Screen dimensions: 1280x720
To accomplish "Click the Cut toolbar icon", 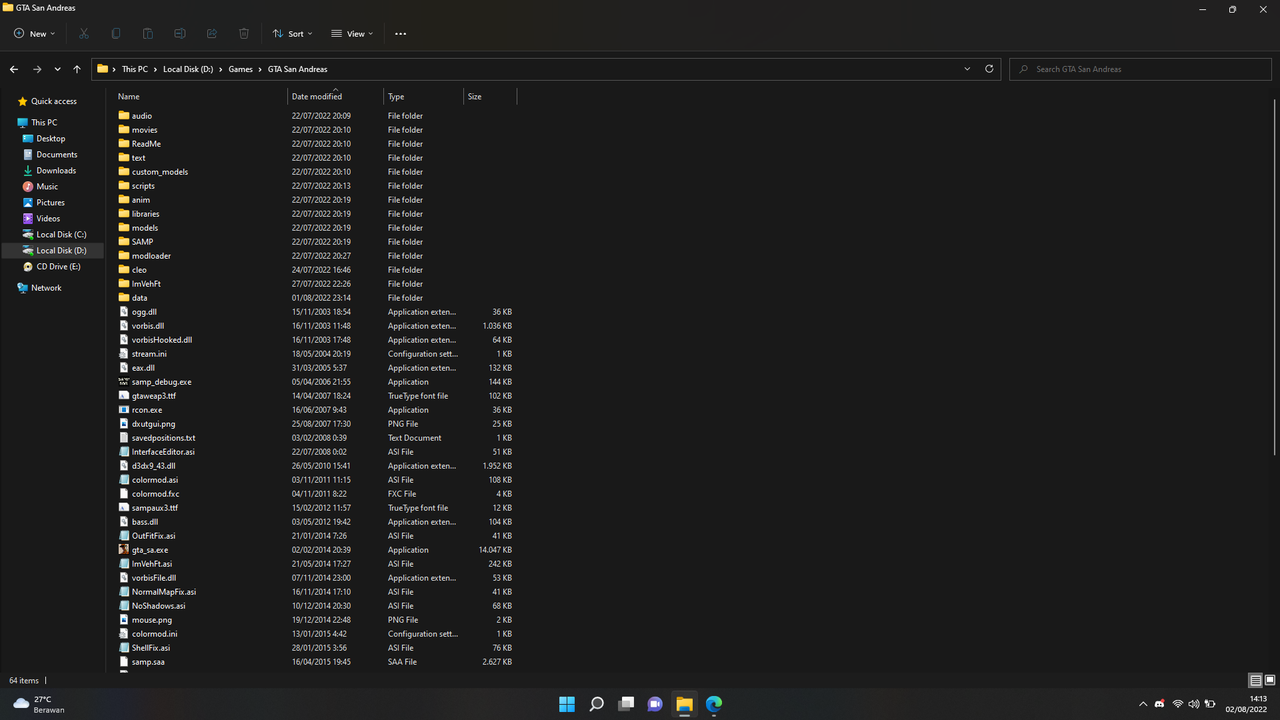I will tap(84, 34).
